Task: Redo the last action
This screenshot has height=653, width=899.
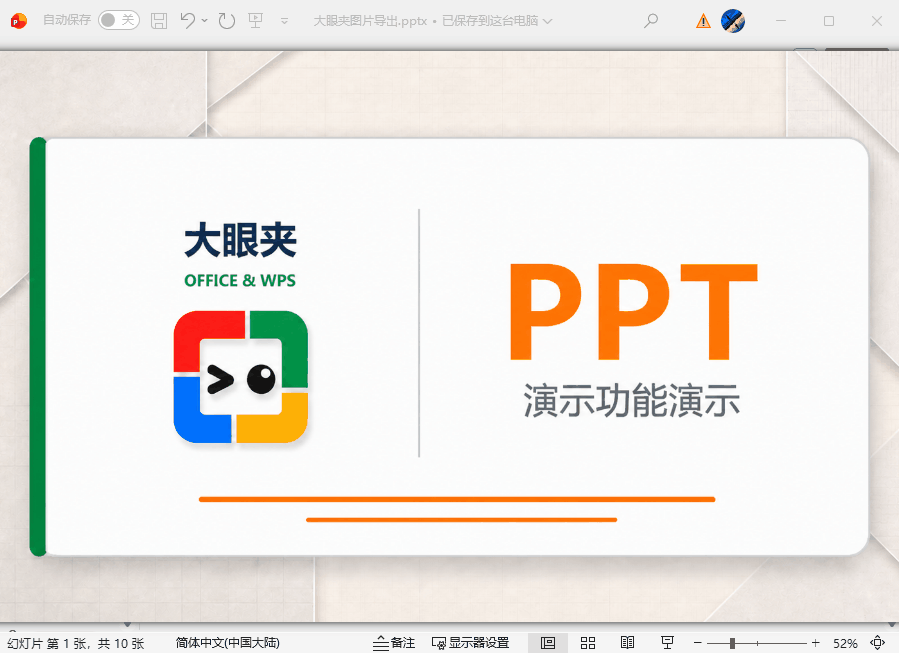Action: point(227,21)
